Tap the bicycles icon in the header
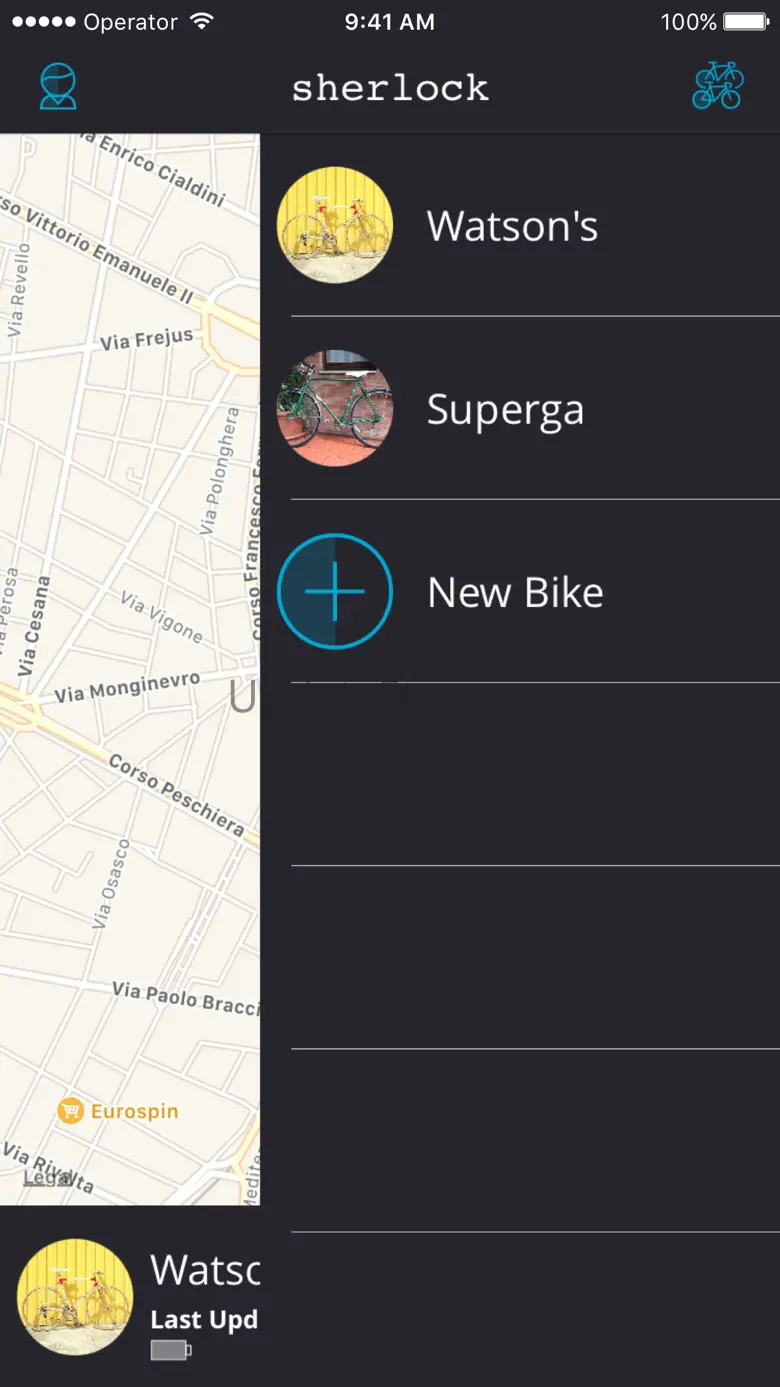The image size is (780, 1387). pyautogui.click(x=718, y=86)
